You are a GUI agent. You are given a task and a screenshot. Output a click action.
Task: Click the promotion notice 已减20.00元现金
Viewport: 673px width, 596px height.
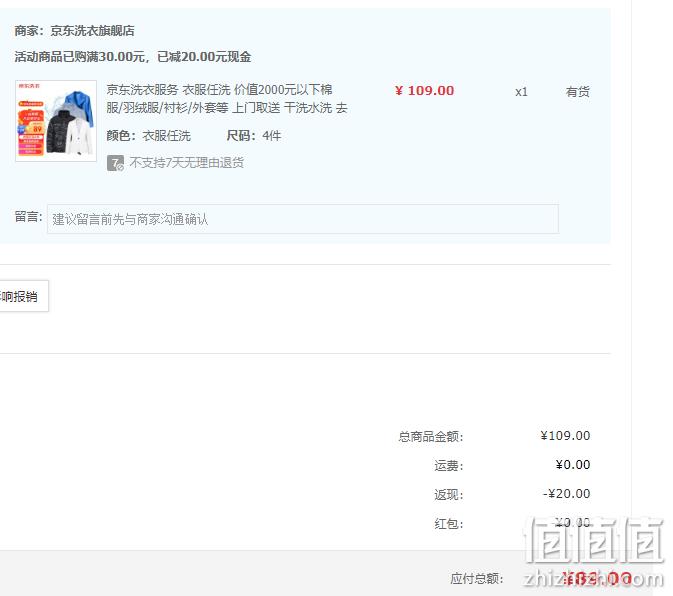[x=204, y=57]
